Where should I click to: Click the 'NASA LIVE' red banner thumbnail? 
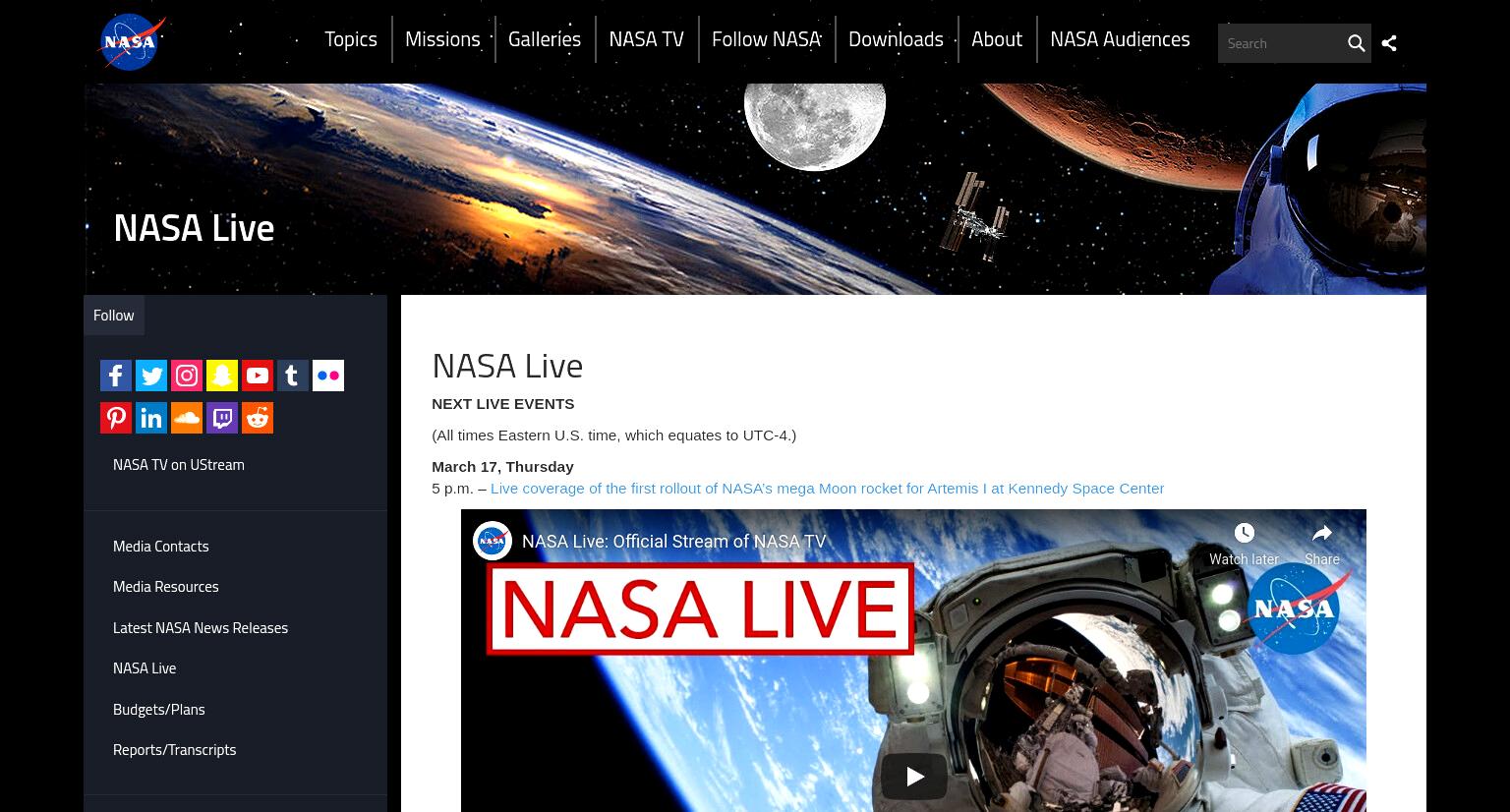tap(700, 609)
